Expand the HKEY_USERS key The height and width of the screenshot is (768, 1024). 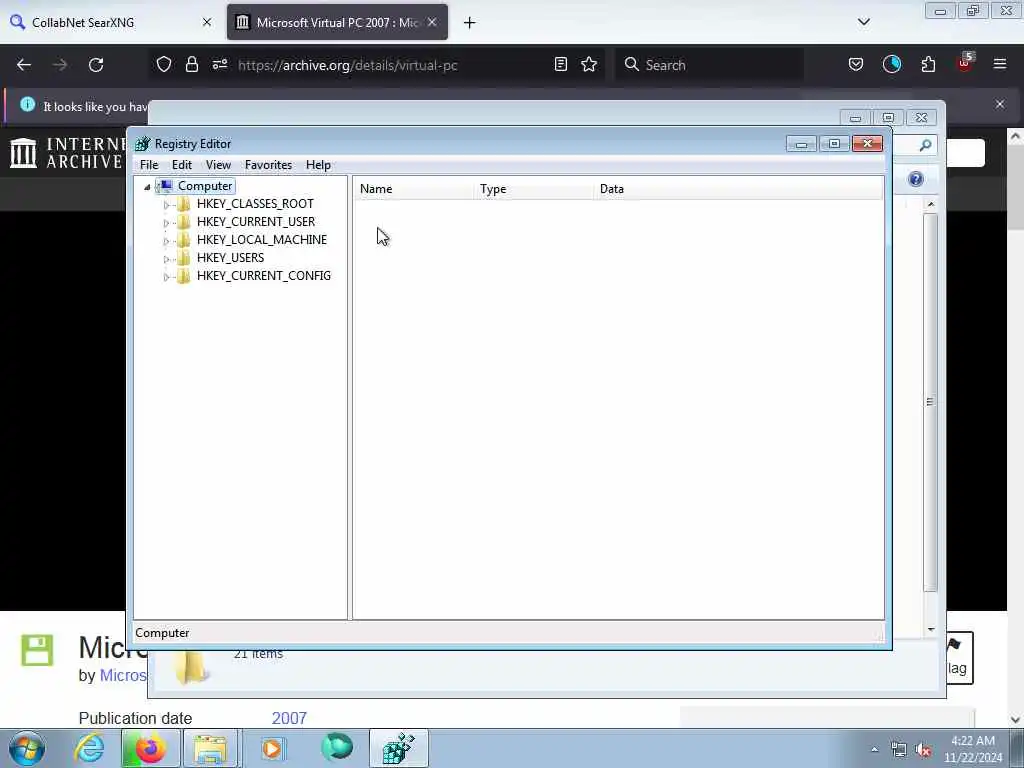pos(166,259)
